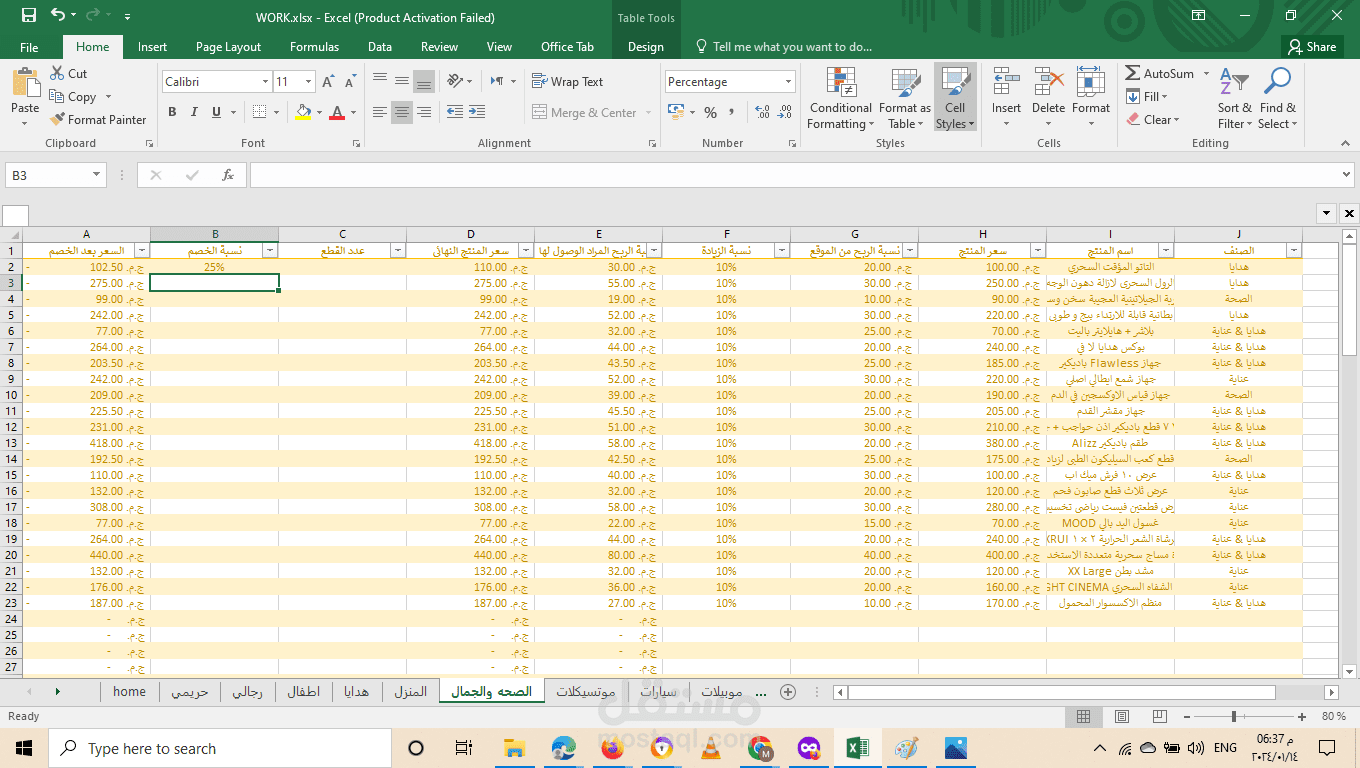
Task: Apply Percent Style number format
Action: click(x=710, y=112)
